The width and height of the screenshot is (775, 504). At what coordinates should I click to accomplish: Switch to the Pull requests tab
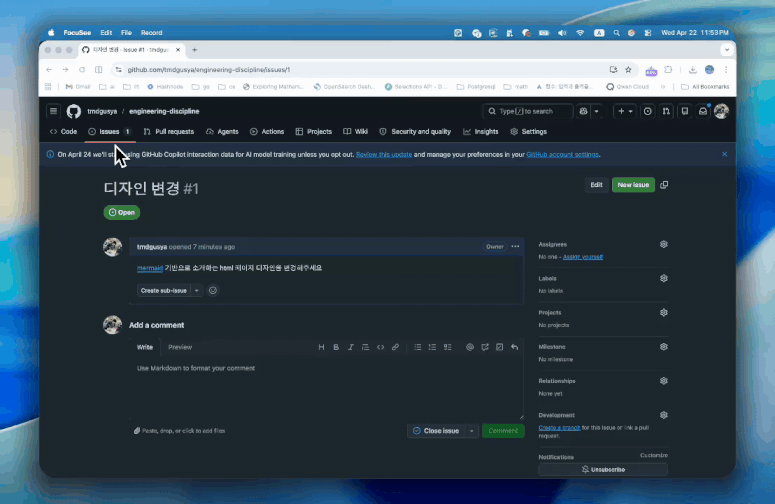point(169,131)
